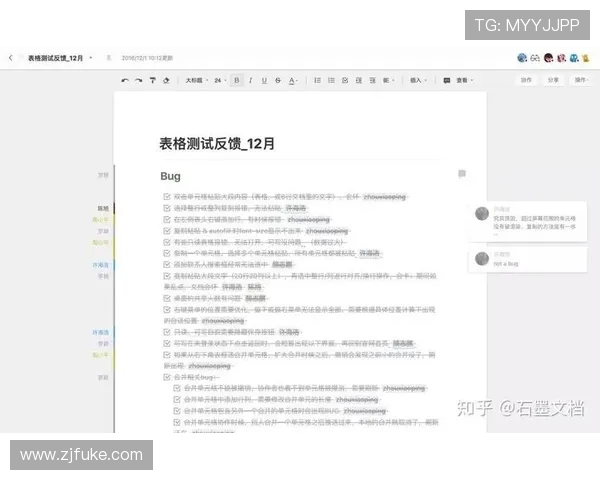Screen dimensions: 600x480
Task: Open the 插入 insert dropdown
Action: tap(418, 80)
